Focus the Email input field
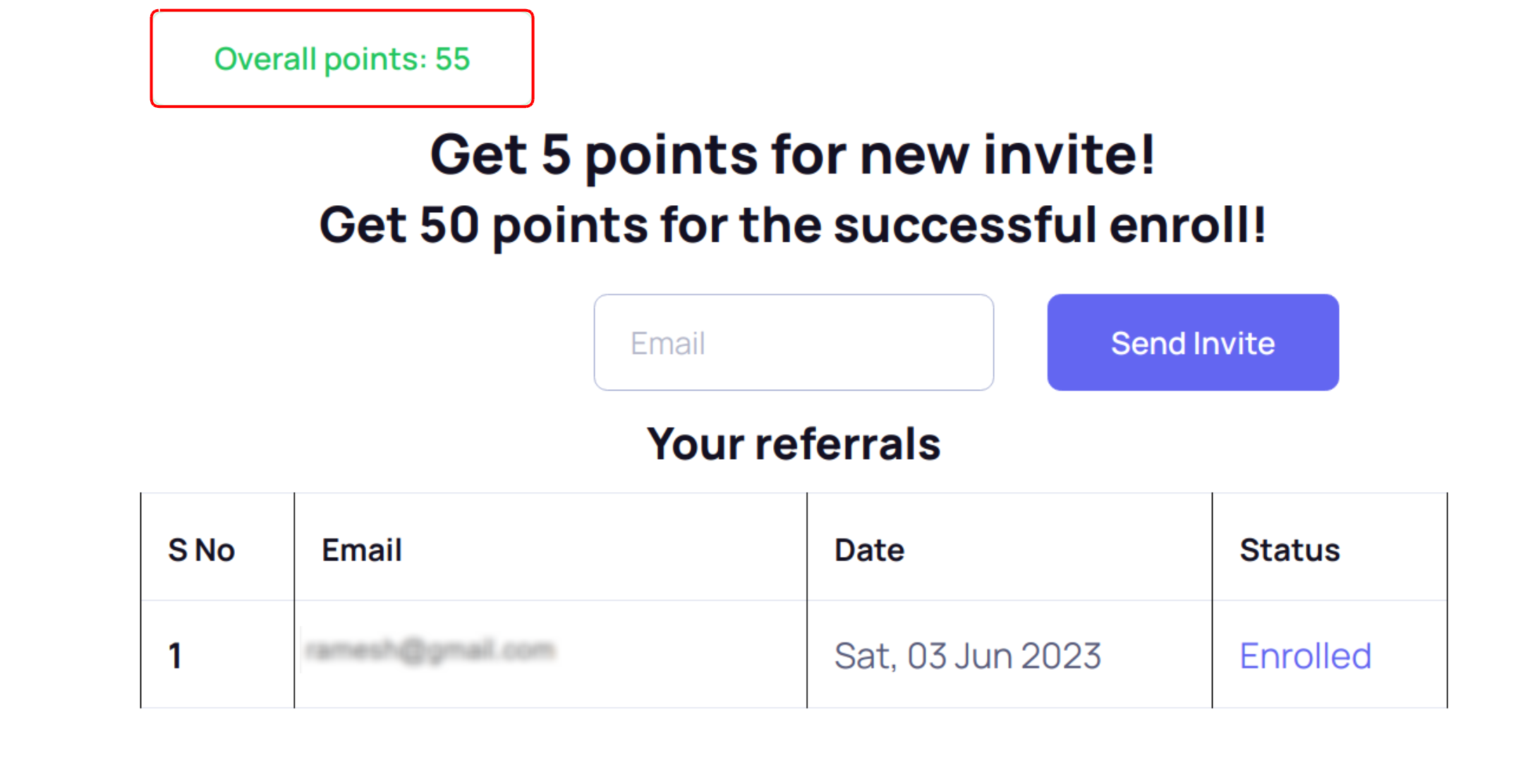Screen dimensions: 1535x784 click(x=794, y=343)
